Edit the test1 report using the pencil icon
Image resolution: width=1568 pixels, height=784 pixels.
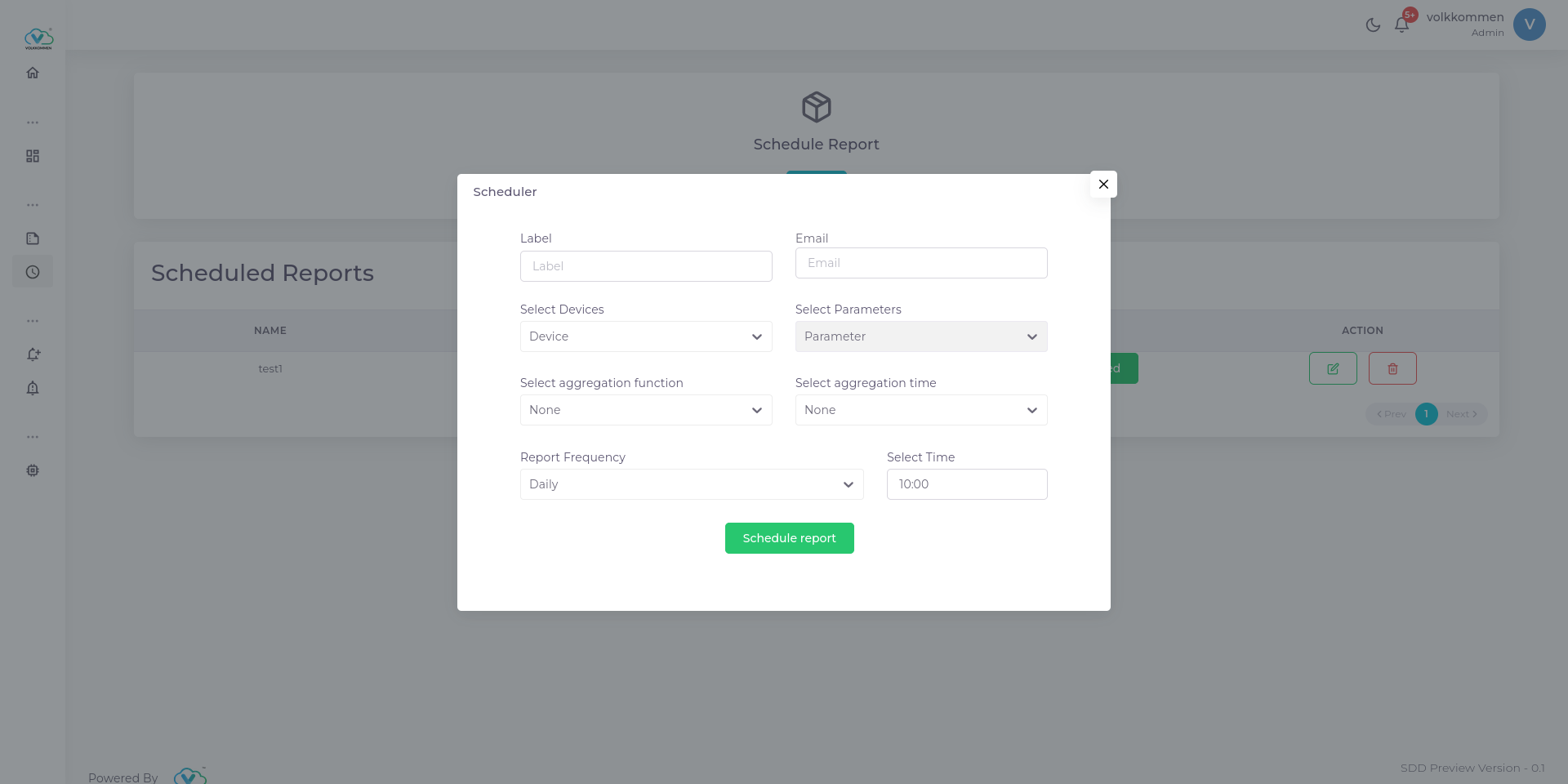1333,368
